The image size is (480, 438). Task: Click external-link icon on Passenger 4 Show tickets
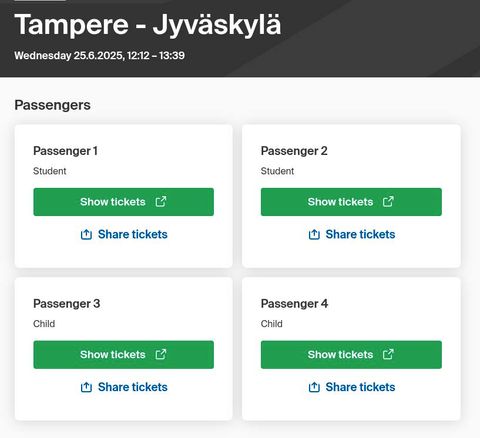(388, 354)
